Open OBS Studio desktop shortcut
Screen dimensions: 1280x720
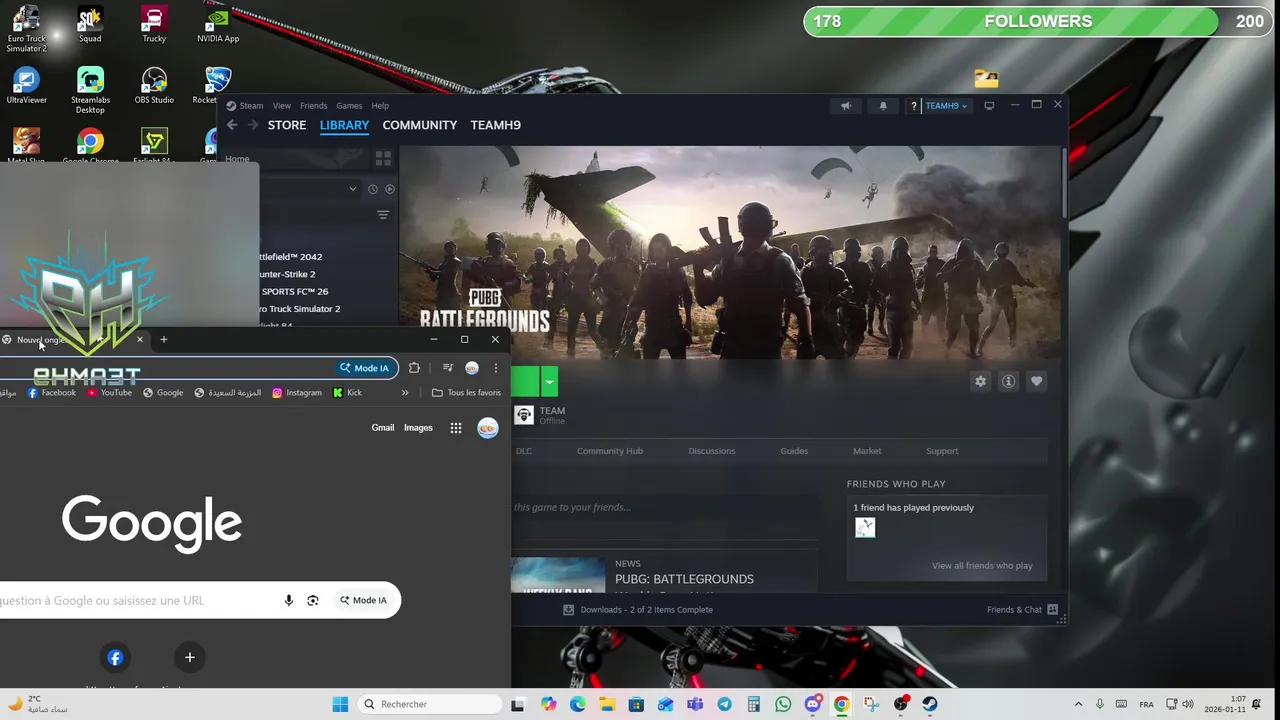coord(154,85)
